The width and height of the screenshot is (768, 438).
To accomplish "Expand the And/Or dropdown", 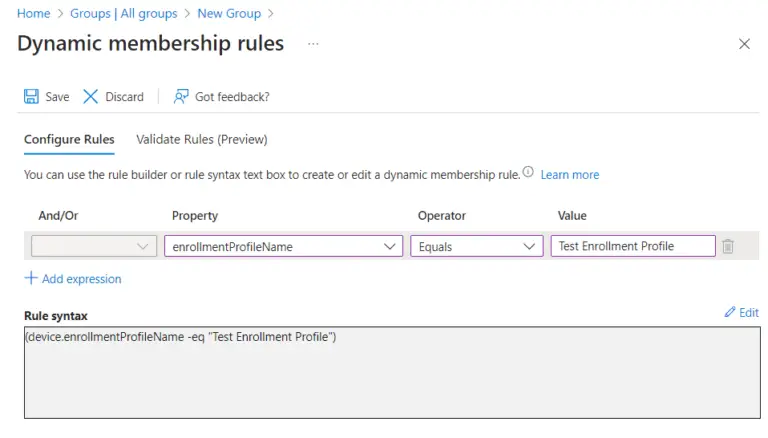I will [x=94, y=246].
